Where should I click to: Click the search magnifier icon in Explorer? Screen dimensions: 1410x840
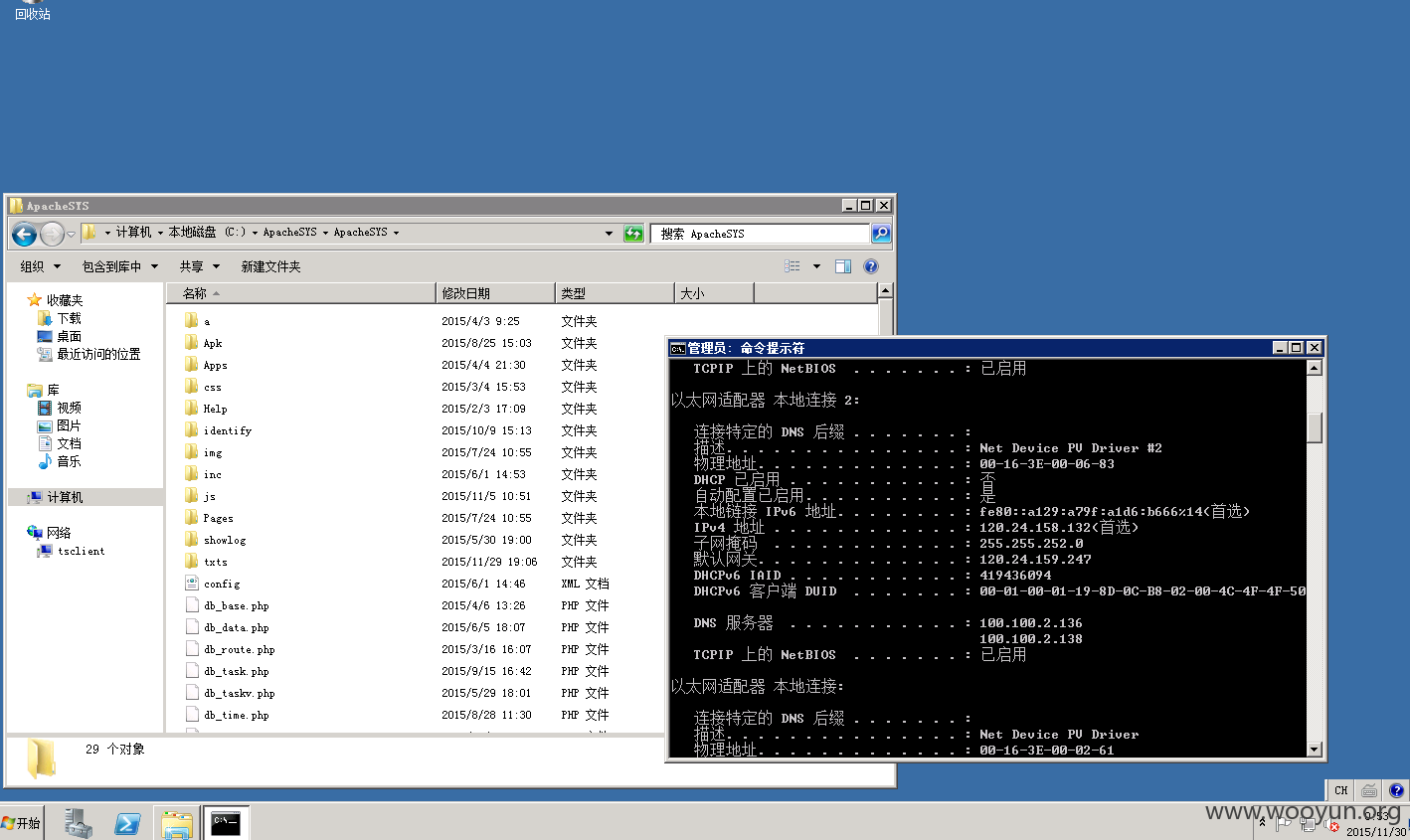[880, 233]
